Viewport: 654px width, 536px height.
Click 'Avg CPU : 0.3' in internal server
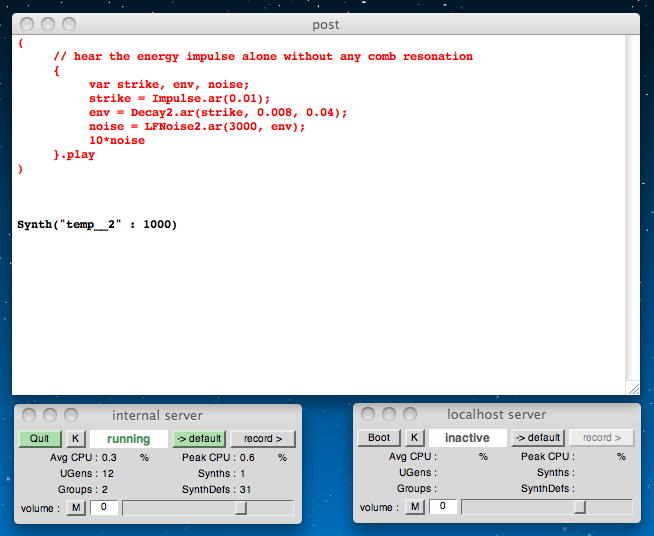[x=83, y=458]
